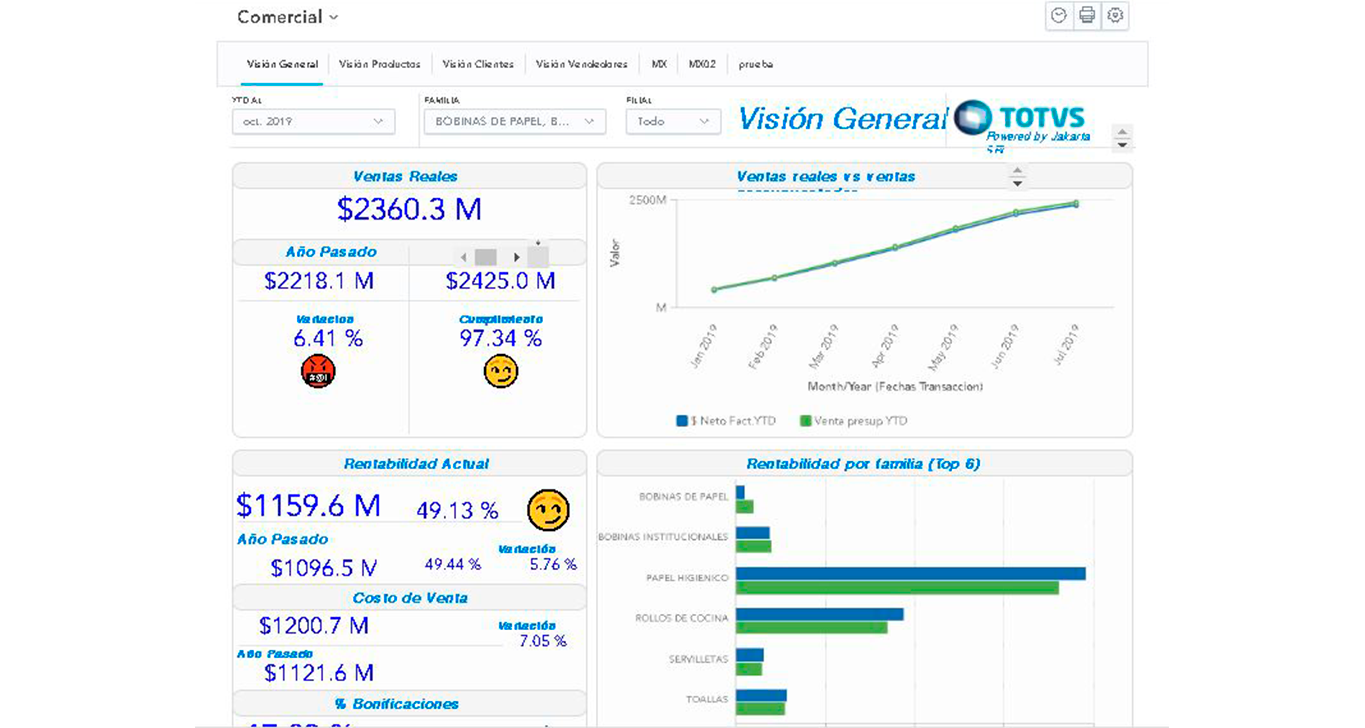Click the angry red face under Variación
This screenshot has height=728, width=1365.
(x=318, y=371)
